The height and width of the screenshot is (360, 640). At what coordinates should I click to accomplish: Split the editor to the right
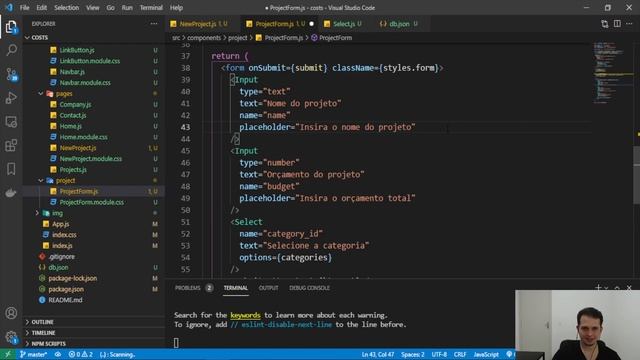coord(617,24)
